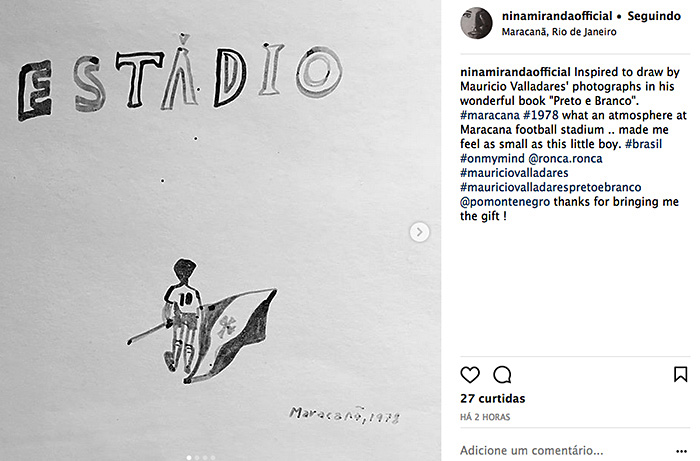Open Maracanã, Rio de Janeiro location
Viewport: 700px width, 461px height.
point(559,32)
